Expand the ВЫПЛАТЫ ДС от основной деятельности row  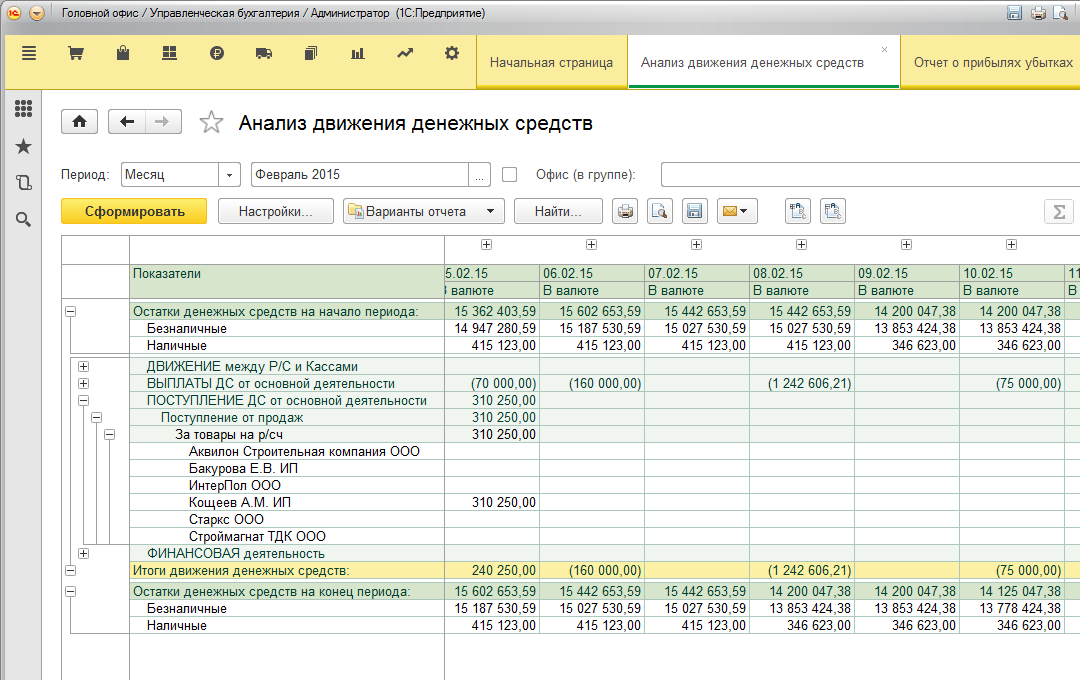click(84, 383)
